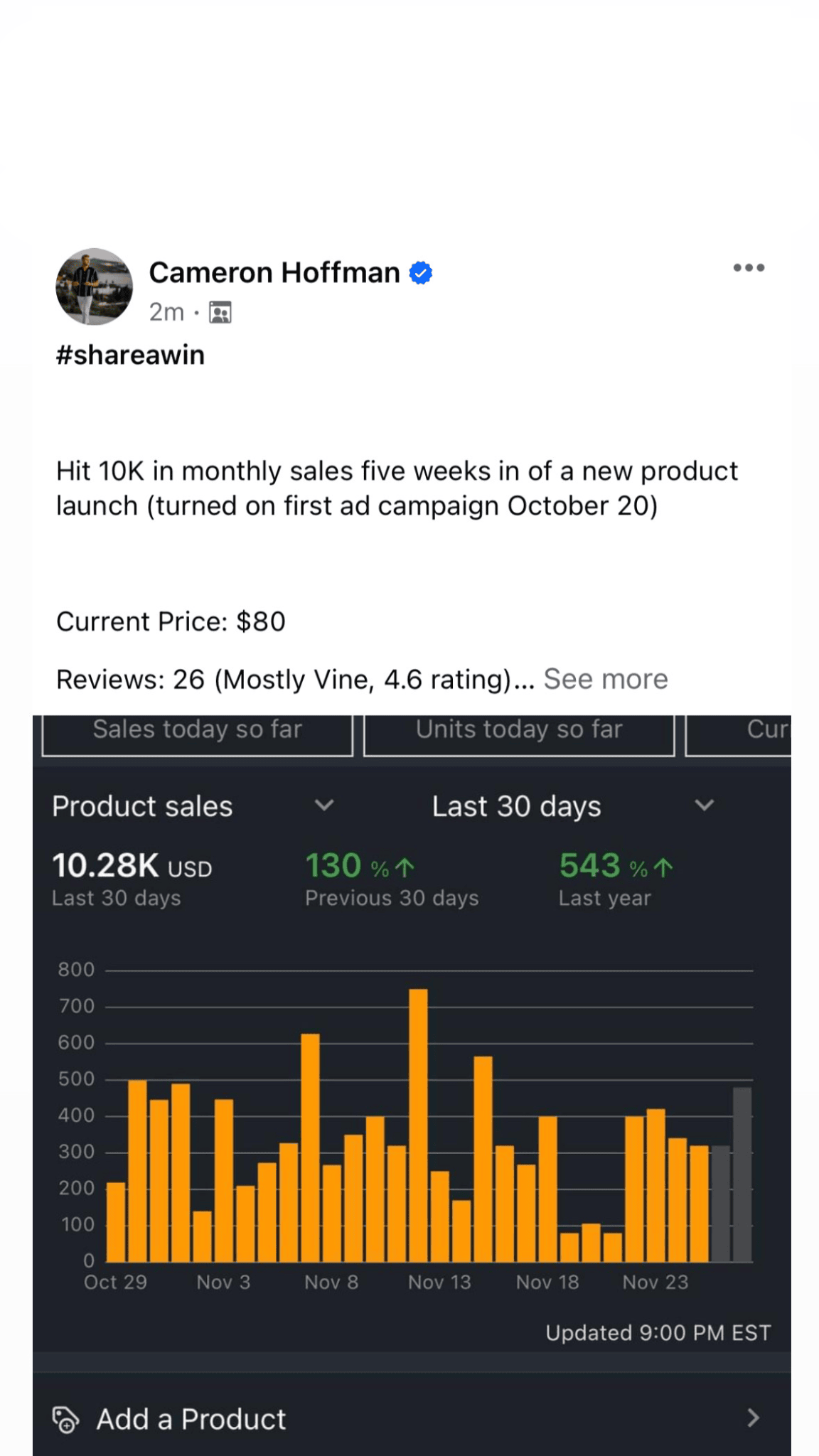The height and width of the screenshot is (1456, 819).
Task: Open Cameron Hoffman's profile picture
Action: [94, 287]
